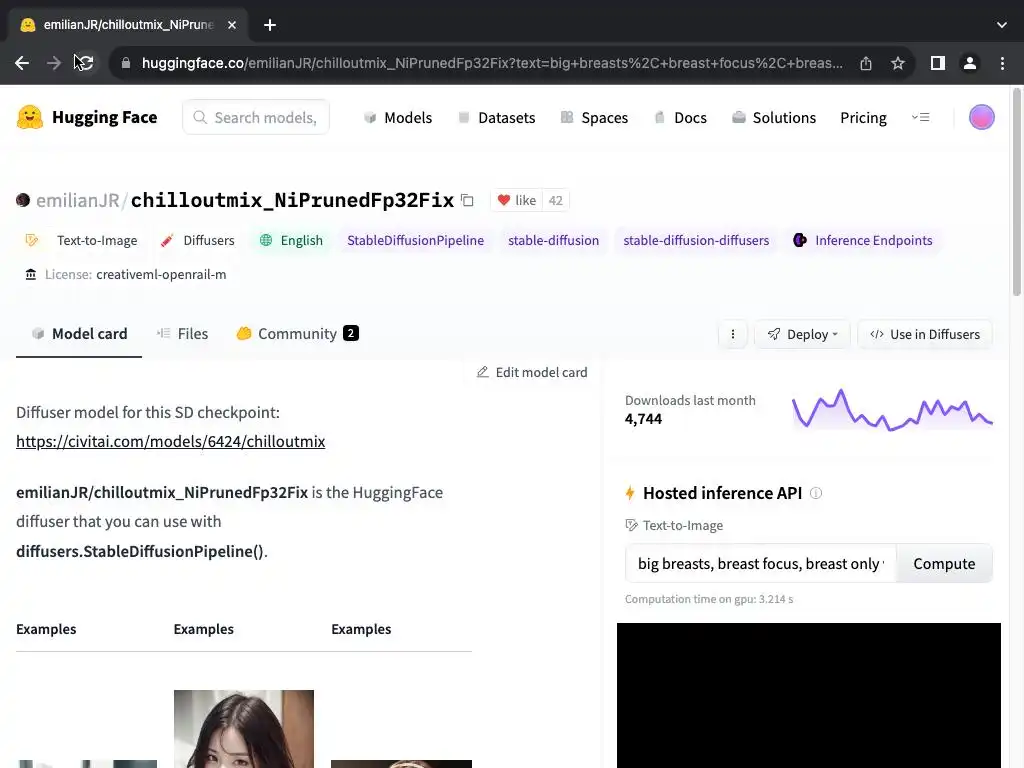Open the Models navigation item
This screenshot has width=1024, height=768.
pos(398,118)
